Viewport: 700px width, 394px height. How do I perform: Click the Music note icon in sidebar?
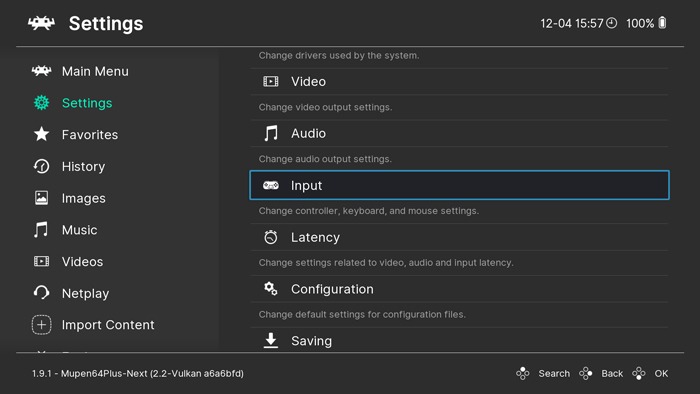[x=41, y=230]
